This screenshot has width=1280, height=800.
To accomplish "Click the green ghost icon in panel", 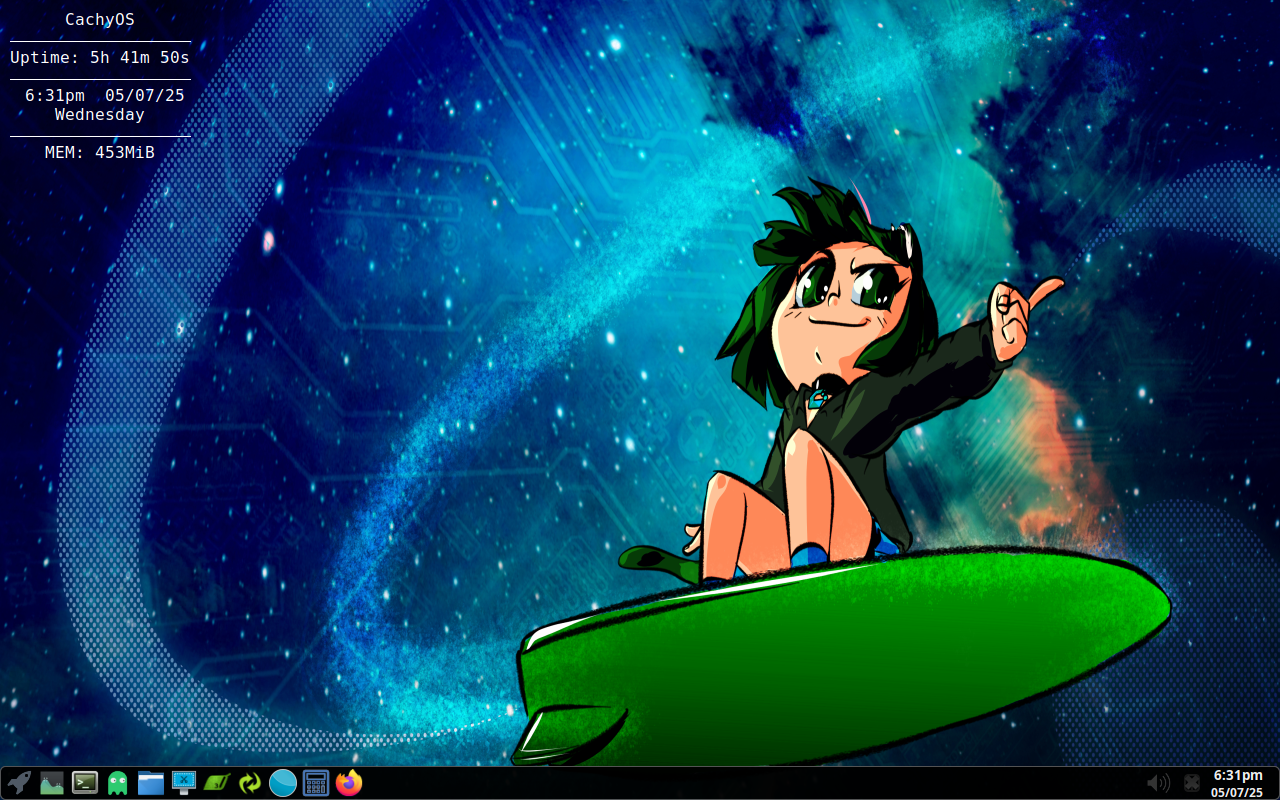I will (118, 783).
